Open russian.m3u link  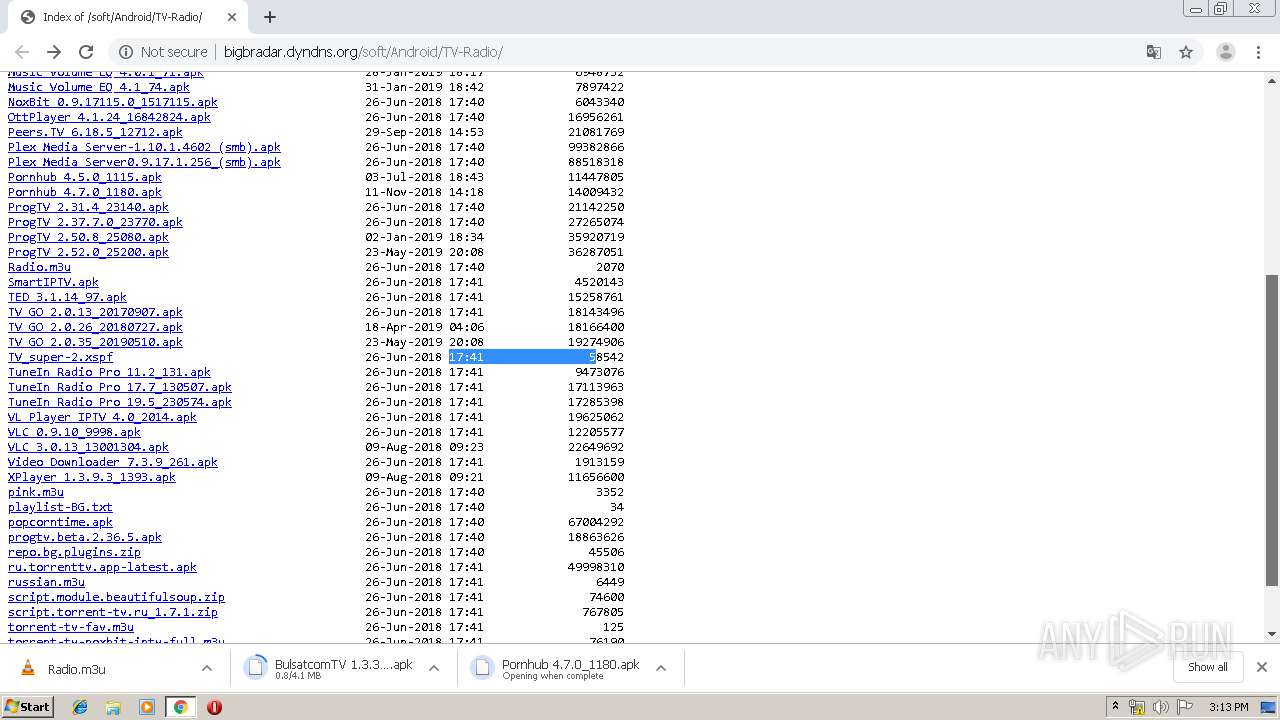click(46, 582)
